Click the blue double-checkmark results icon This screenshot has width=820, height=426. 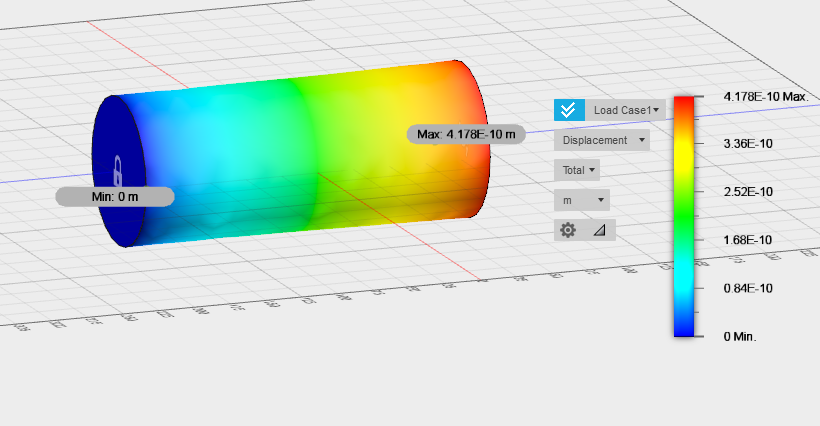coord(569,110)
